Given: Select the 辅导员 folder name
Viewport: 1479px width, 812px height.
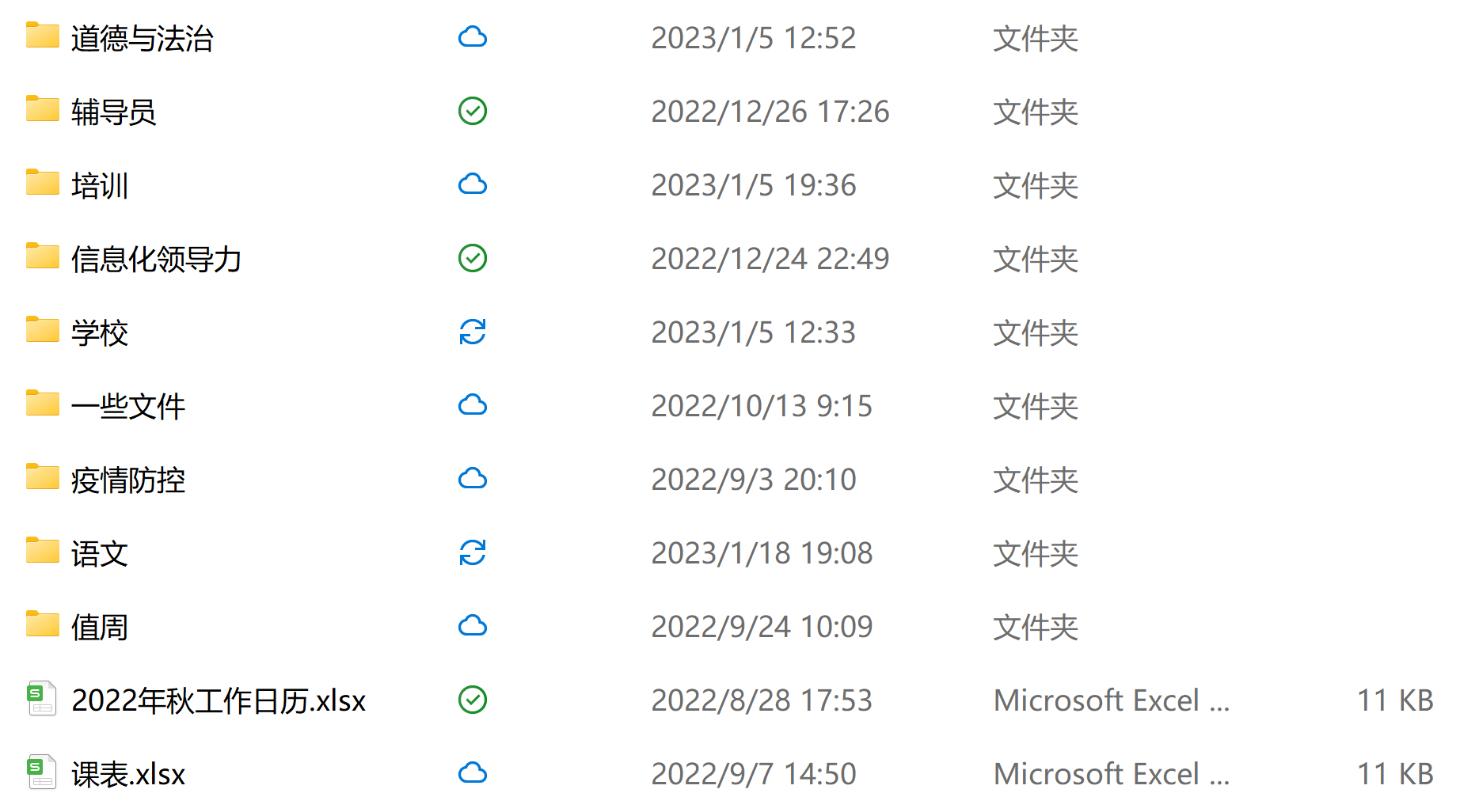Looking at the screenshot, I should [113, 112].
